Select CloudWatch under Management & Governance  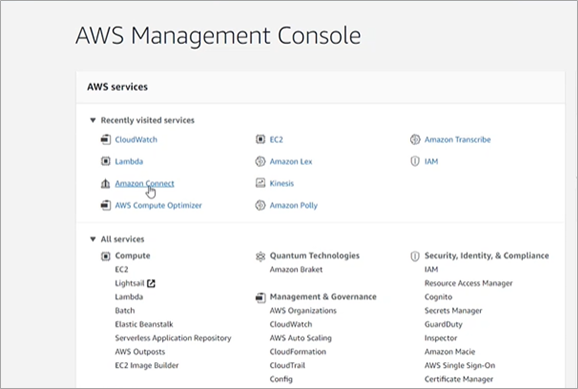pyautogui.click(x=291, y=324)
